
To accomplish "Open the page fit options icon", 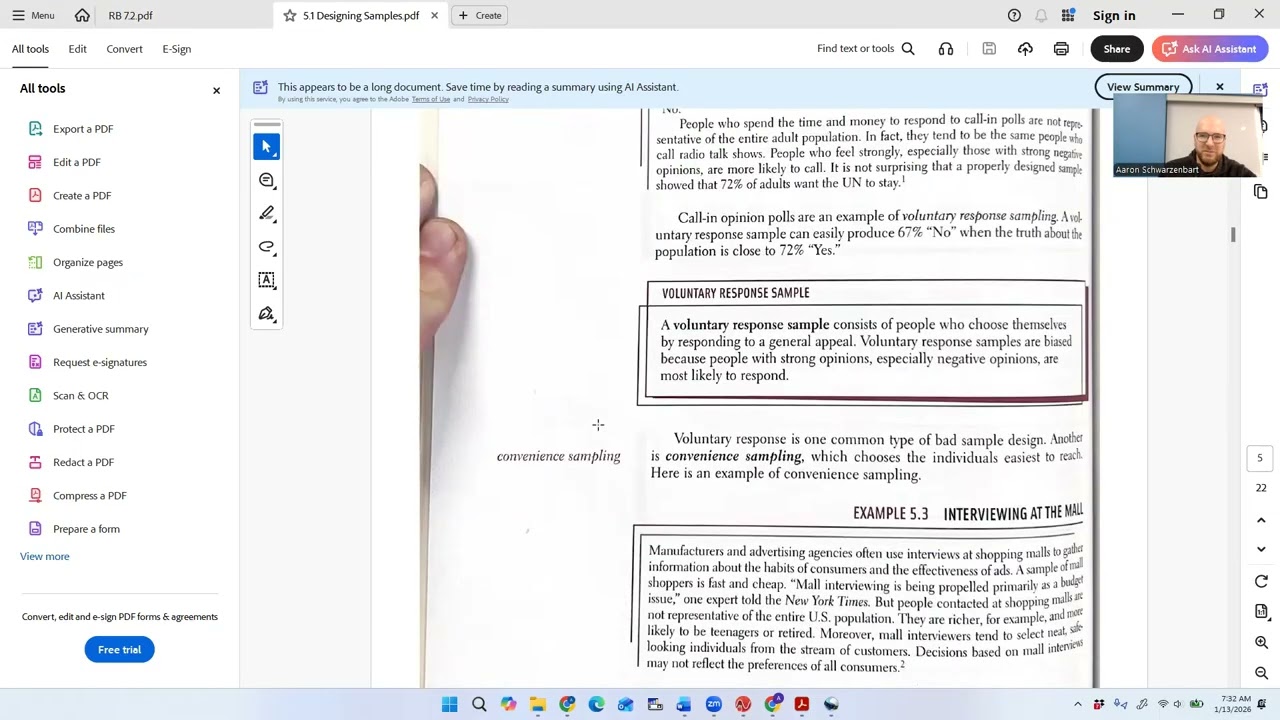I will point(1261,611).
